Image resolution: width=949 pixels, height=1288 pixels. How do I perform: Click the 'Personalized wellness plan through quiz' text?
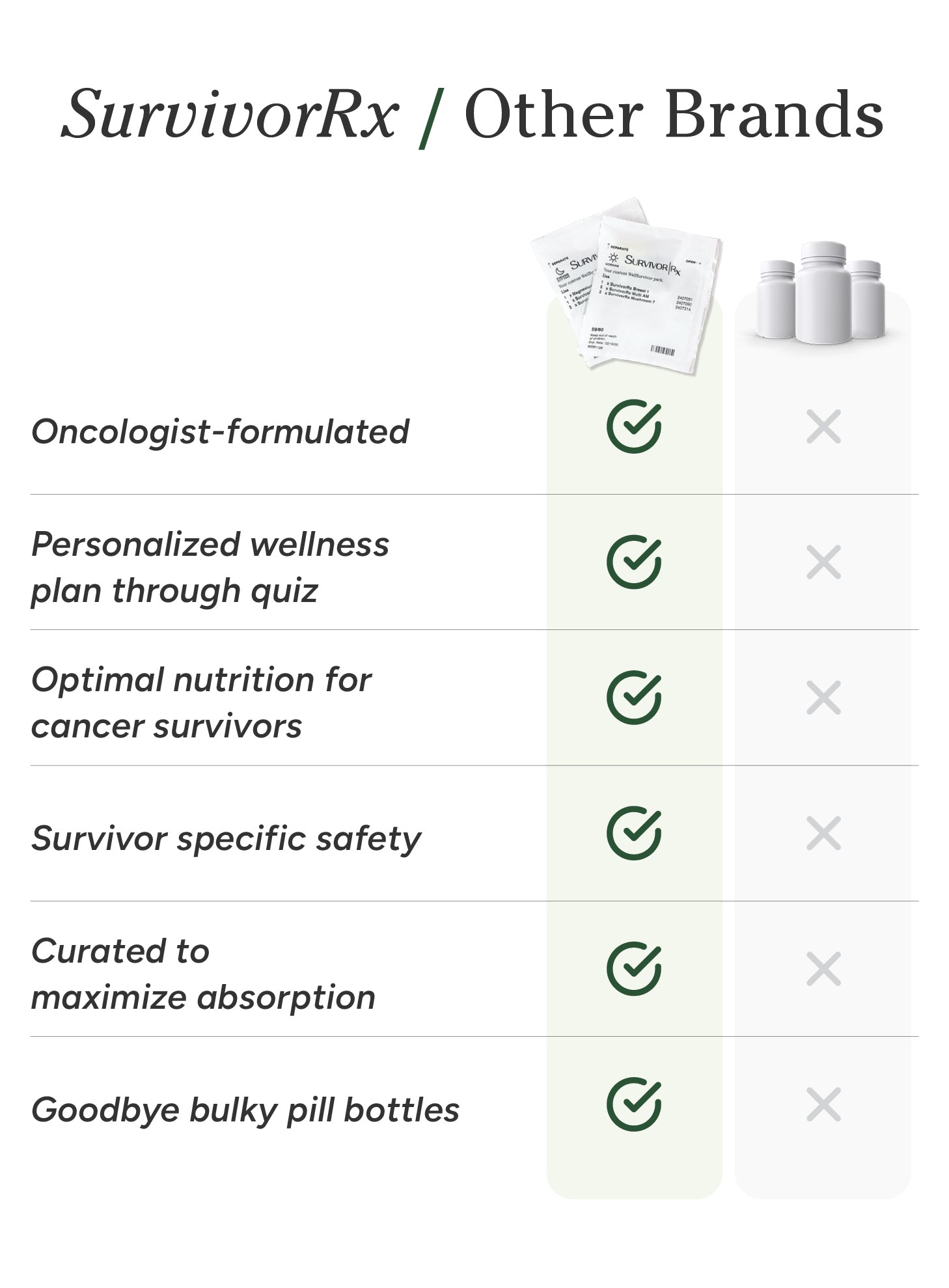click(x=210, y=568)
